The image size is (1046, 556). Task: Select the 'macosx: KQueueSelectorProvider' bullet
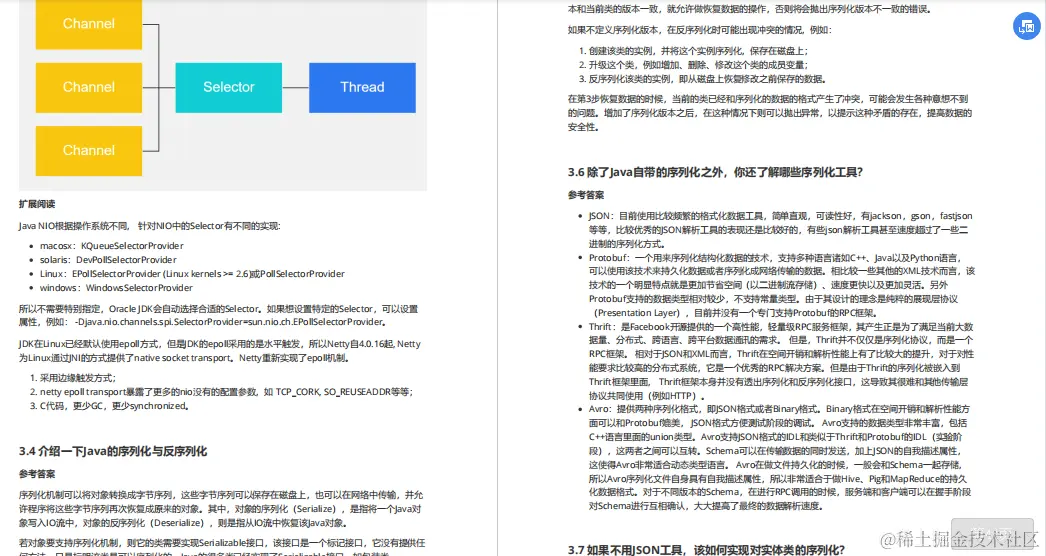tap(111, 246)
